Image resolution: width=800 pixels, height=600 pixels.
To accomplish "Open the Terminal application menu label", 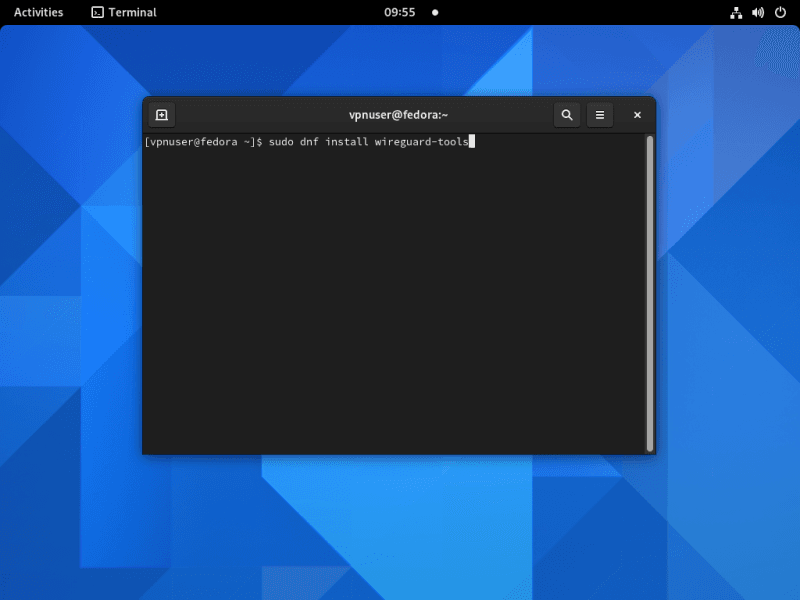I will click(x=132, y=13).
